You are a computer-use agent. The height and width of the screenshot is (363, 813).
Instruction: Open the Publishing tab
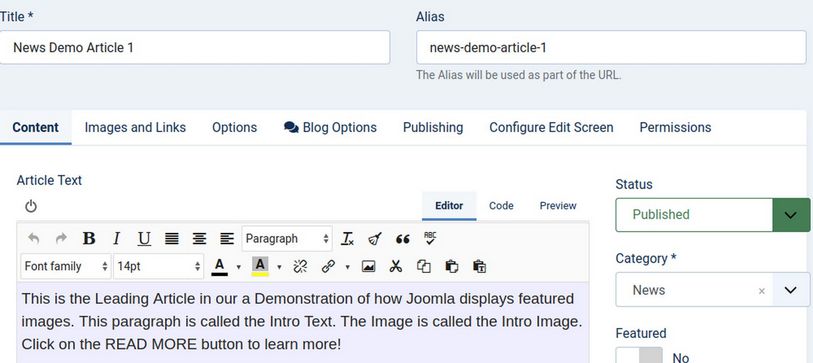(433, 128)
